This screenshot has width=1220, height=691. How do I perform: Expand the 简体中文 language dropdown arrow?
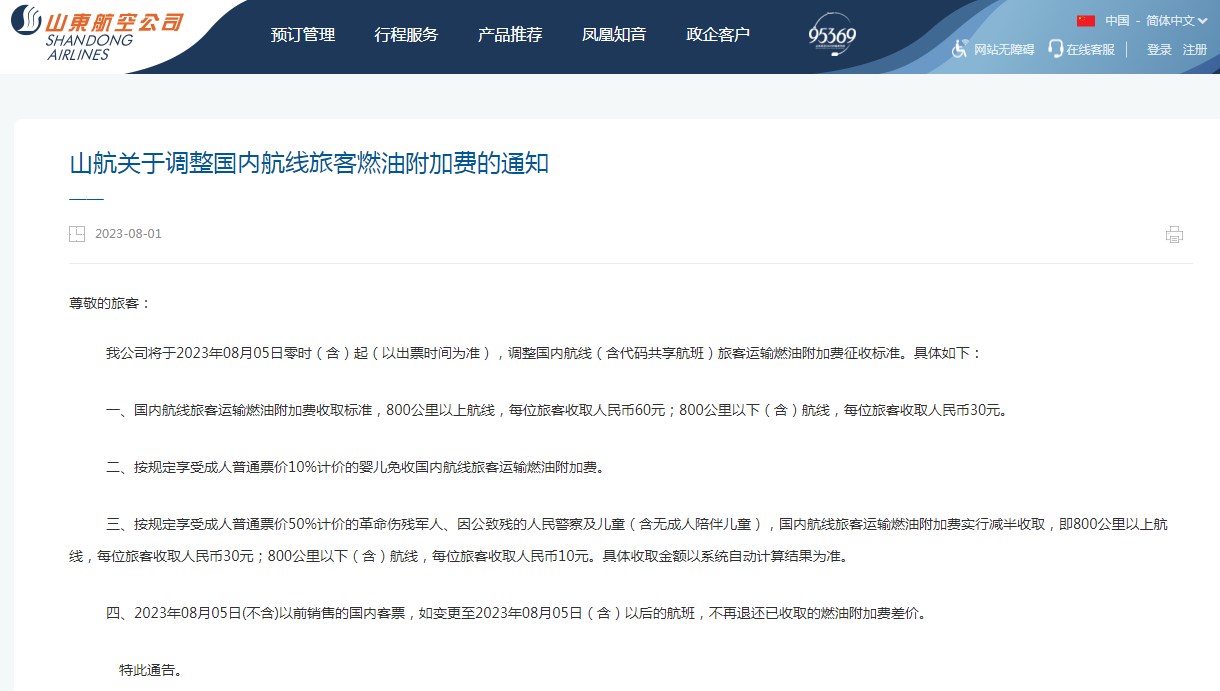coord(1202,21)
